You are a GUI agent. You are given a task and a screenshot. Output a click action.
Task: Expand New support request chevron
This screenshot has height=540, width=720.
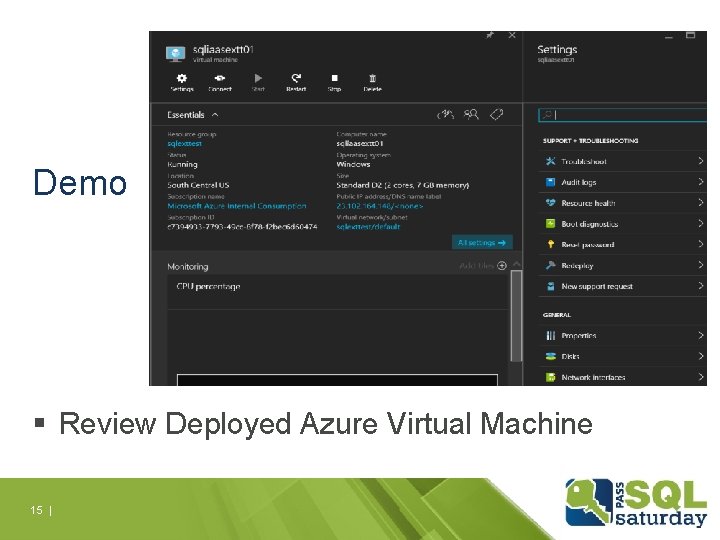(700, 286)
